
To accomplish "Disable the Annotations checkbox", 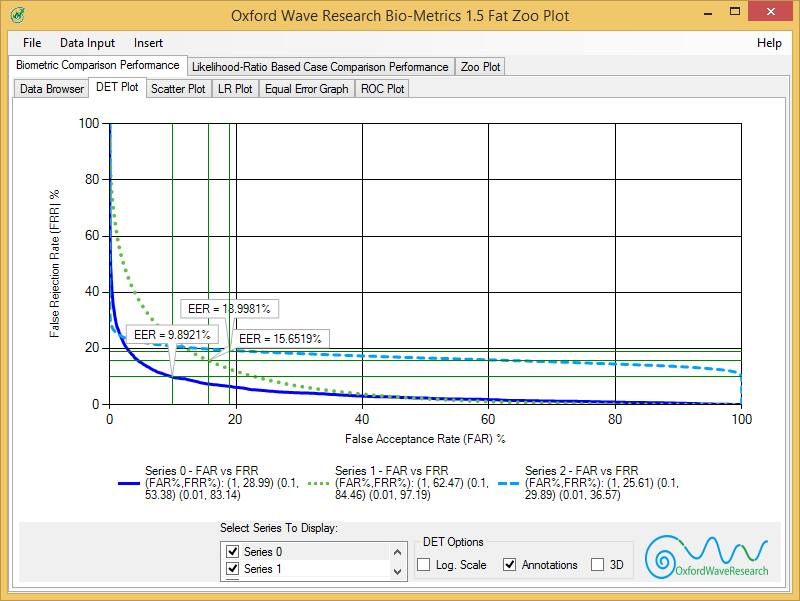I will pyautogui.click(x=509, y=565).
